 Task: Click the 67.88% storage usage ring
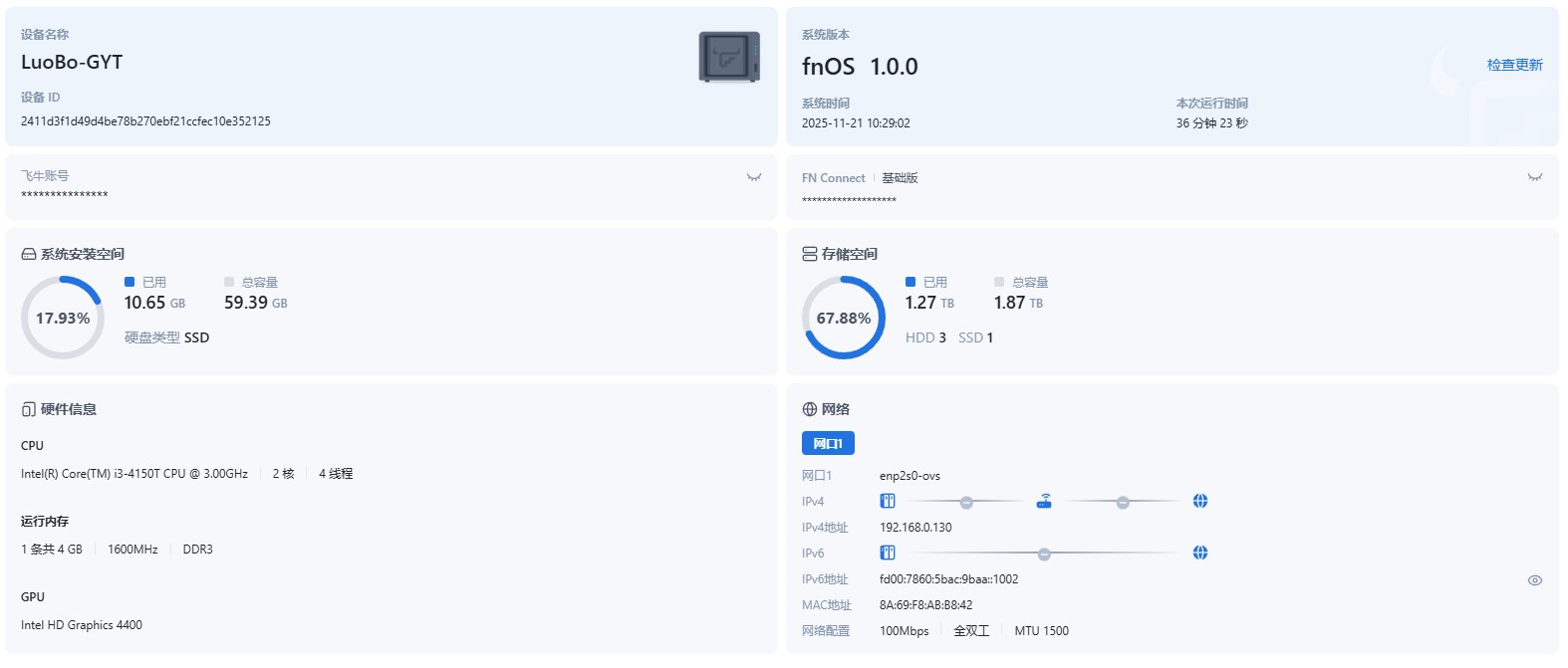tap(844, 318)
